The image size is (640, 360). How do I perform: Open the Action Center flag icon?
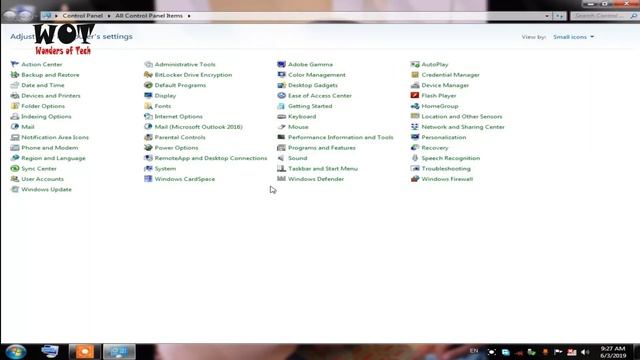click(15, 64)
